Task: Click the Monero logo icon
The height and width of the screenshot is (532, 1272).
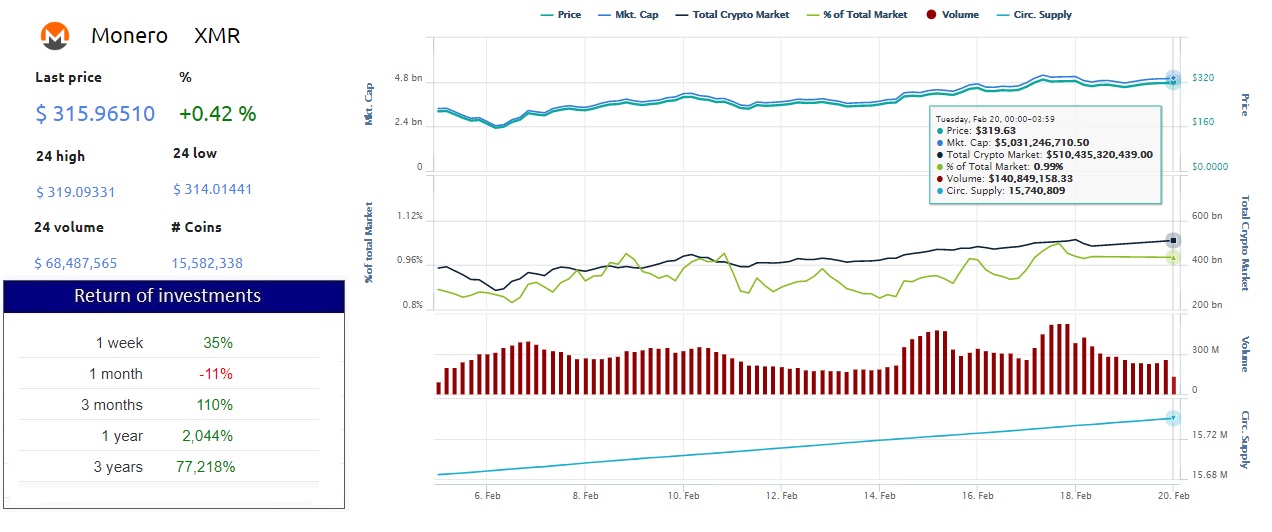Action: point(54,37)
